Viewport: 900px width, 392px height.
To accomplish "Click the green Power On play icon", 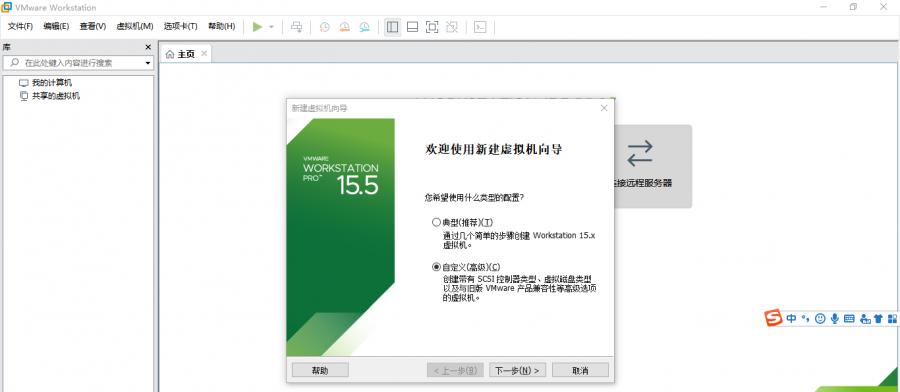I will click(257, 26).
